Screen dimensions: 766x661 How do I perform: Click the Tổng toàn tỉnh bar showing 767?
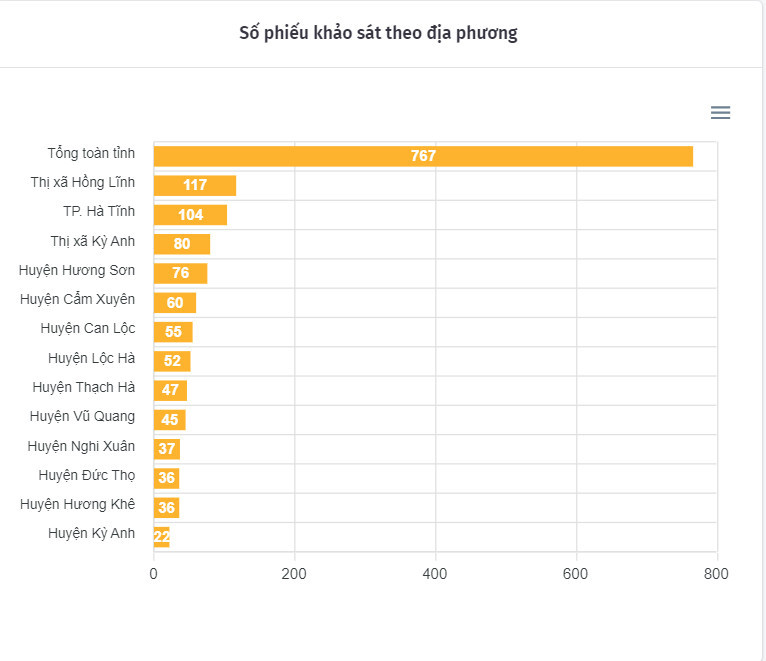click(x=423, y=156)
